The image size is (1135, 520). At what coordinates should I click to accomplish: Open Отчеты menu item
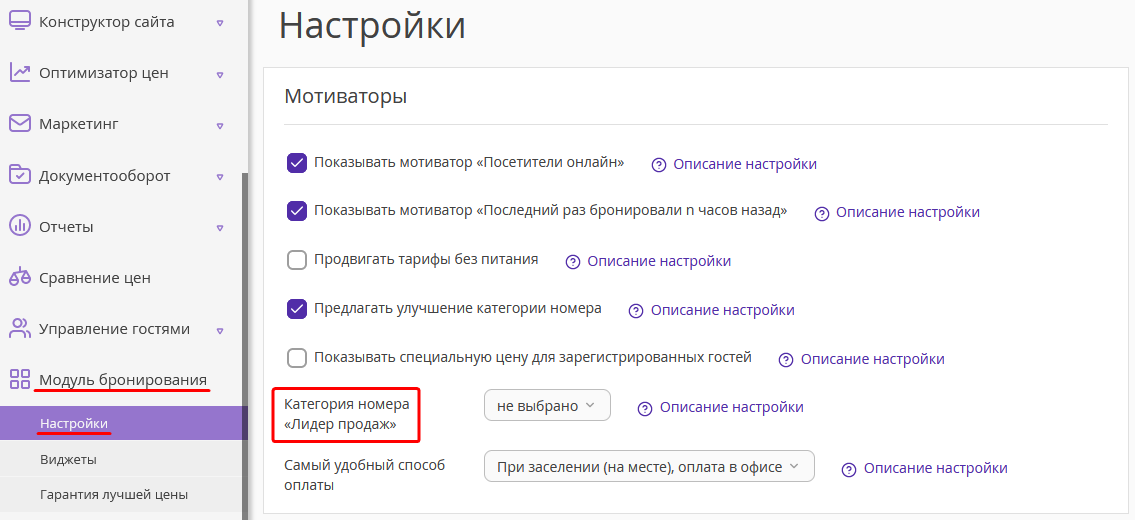[x=66, y=227]
